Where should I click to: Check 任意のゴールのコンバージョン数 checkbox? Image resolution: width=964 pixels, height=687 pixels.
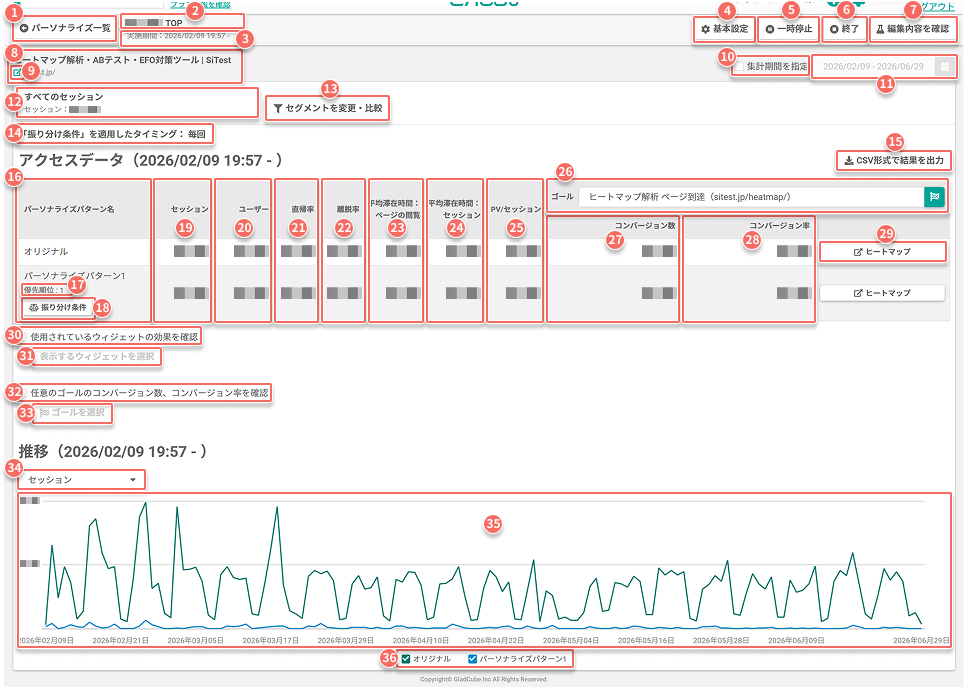[x=25, y=393]
